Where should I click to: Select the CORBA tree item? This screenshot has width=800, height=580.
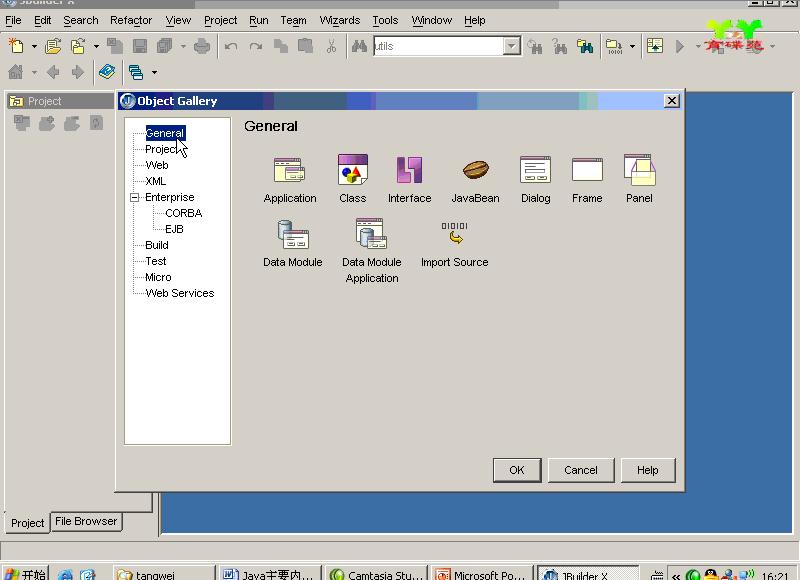point(184,213)
